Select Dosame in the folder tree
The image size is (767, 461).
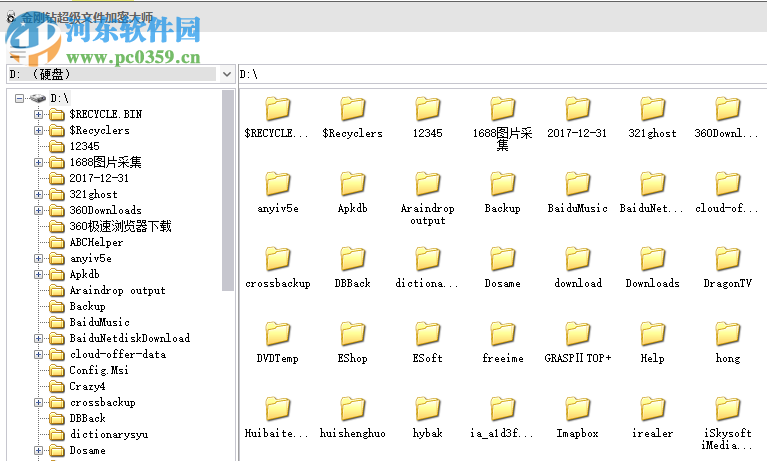87,451
